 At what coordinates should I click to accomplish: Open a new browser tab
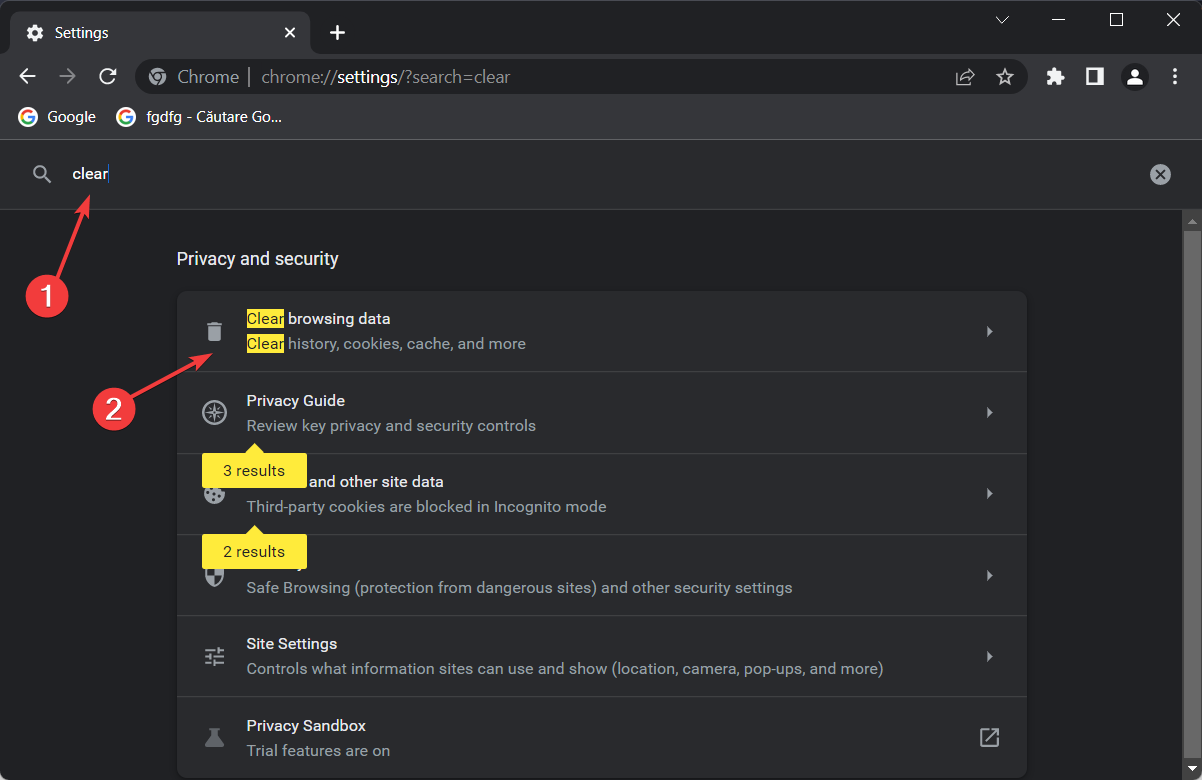pos(337,32)
